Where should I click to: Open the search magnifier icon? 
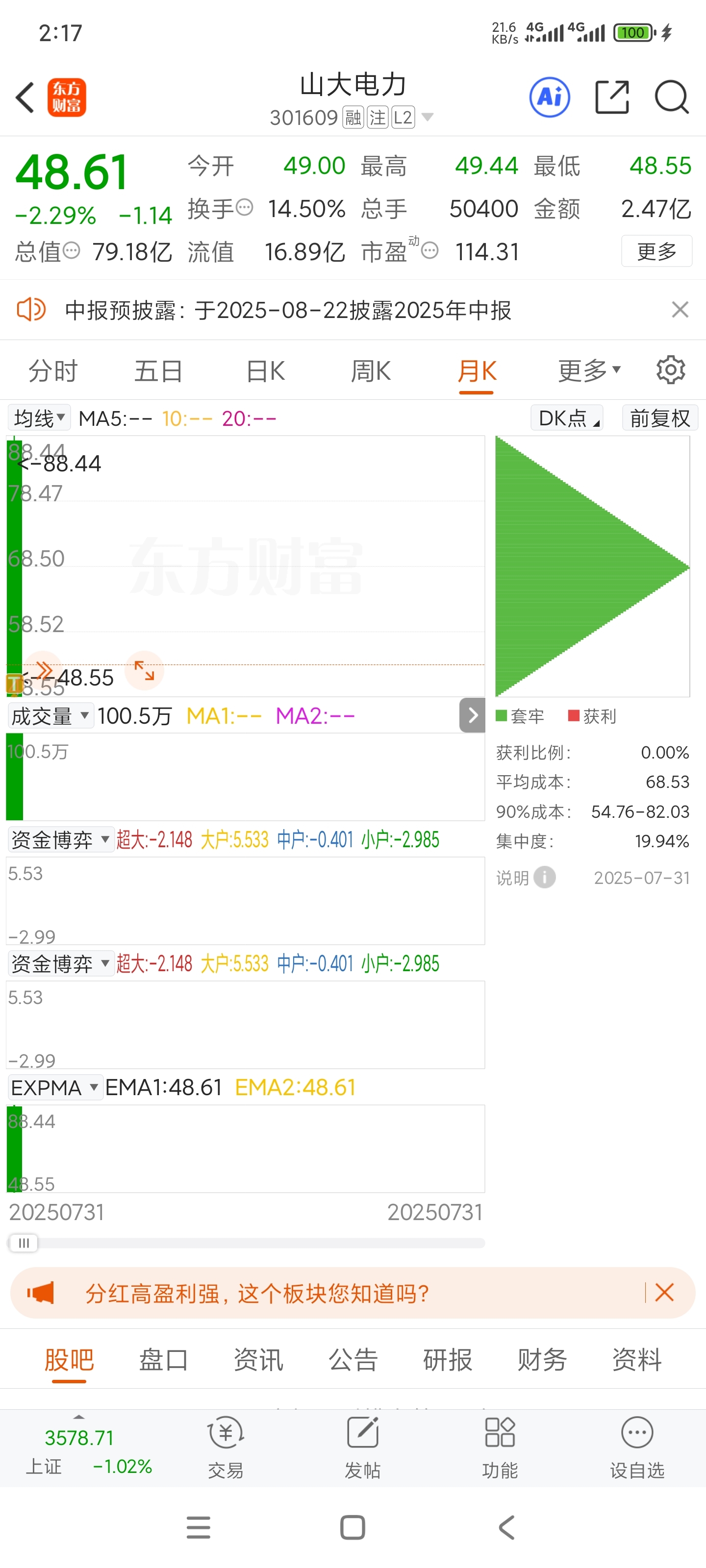coord(672,98)
